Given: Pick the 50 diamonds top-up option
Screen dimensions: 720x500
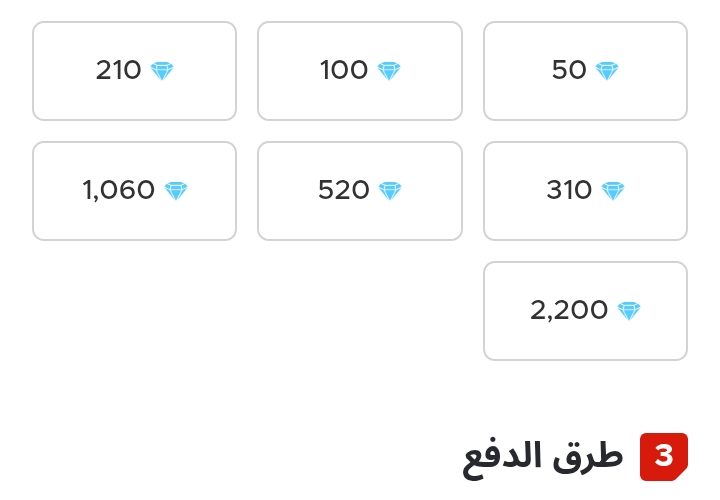Looking at the screenshot, I should (585, 71).
